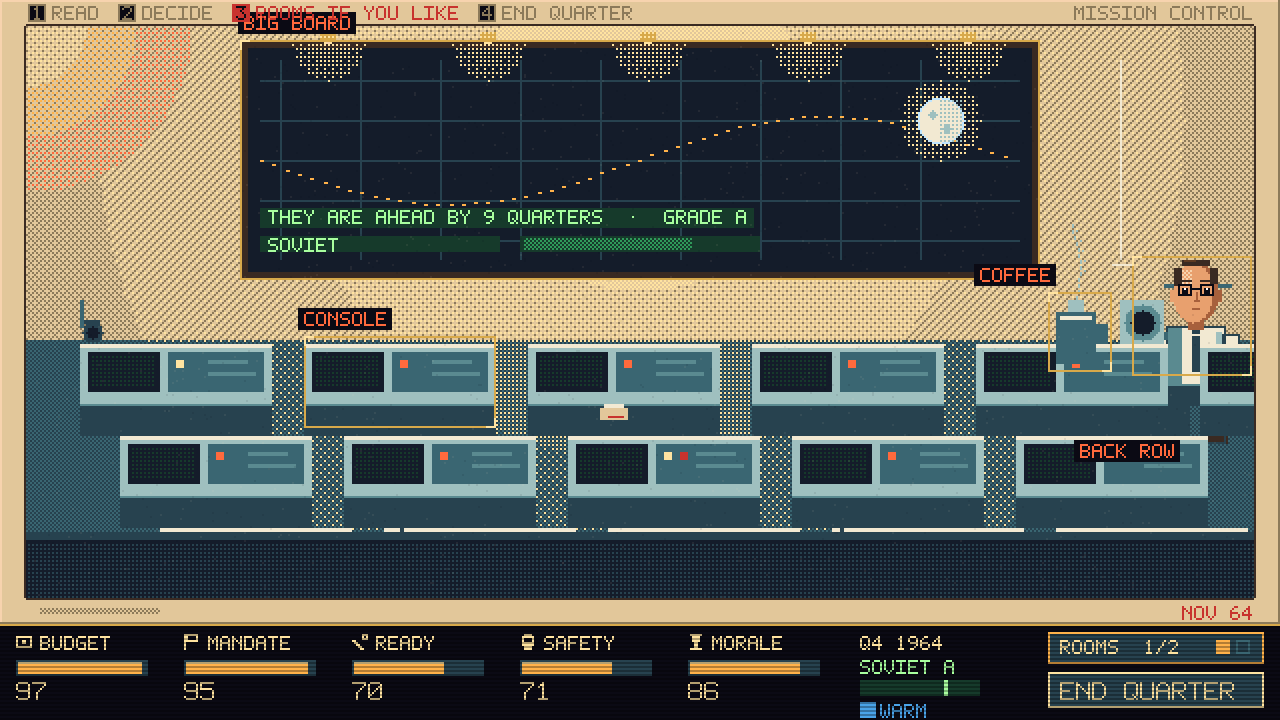Click the round speaker beside the coffee machine
Screen dimensions: 1280x720
point(1141,322)
